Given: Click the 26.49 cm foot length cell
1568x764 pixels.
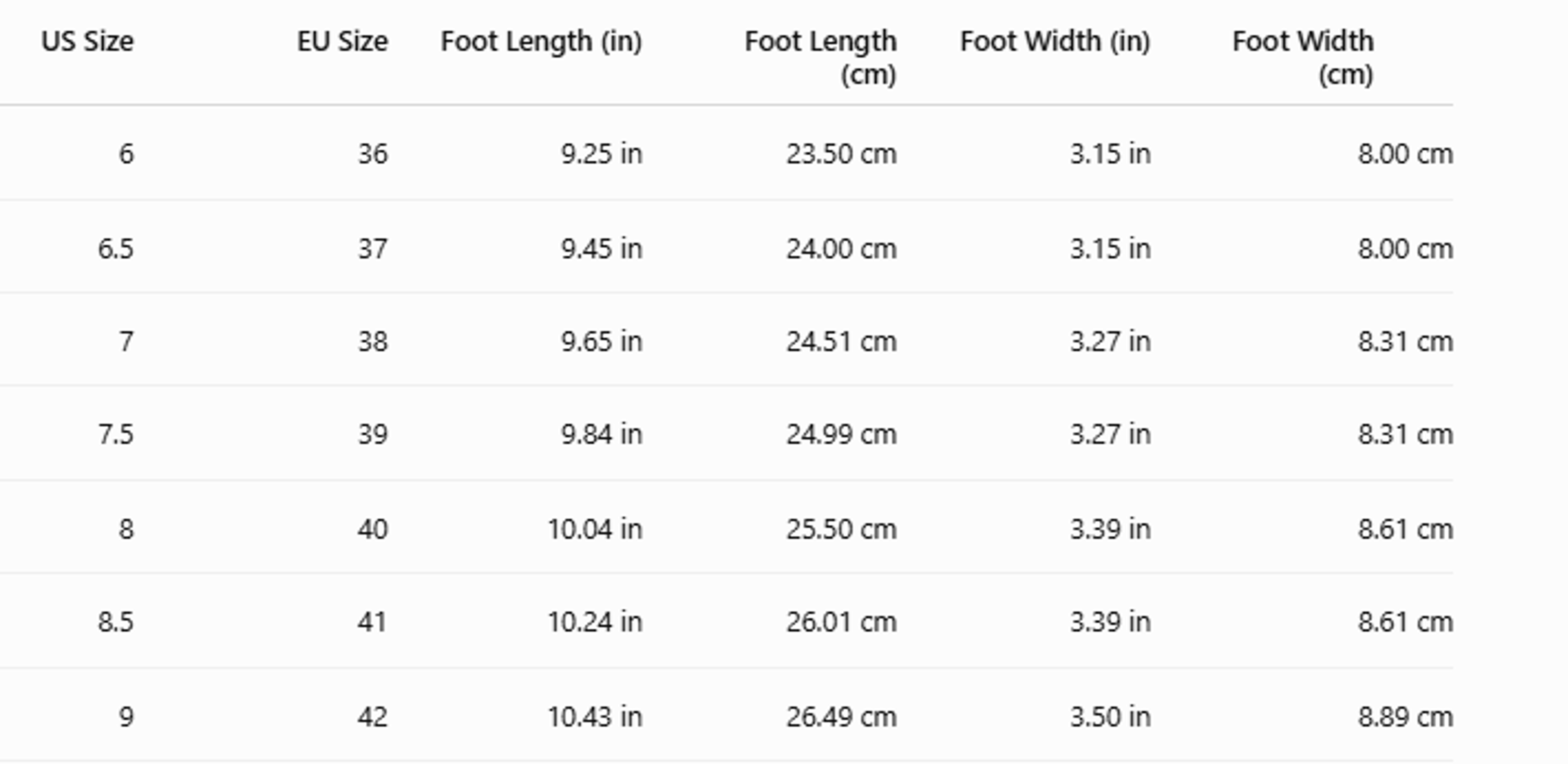Looking at the screenshot, I should click(842, 717).
